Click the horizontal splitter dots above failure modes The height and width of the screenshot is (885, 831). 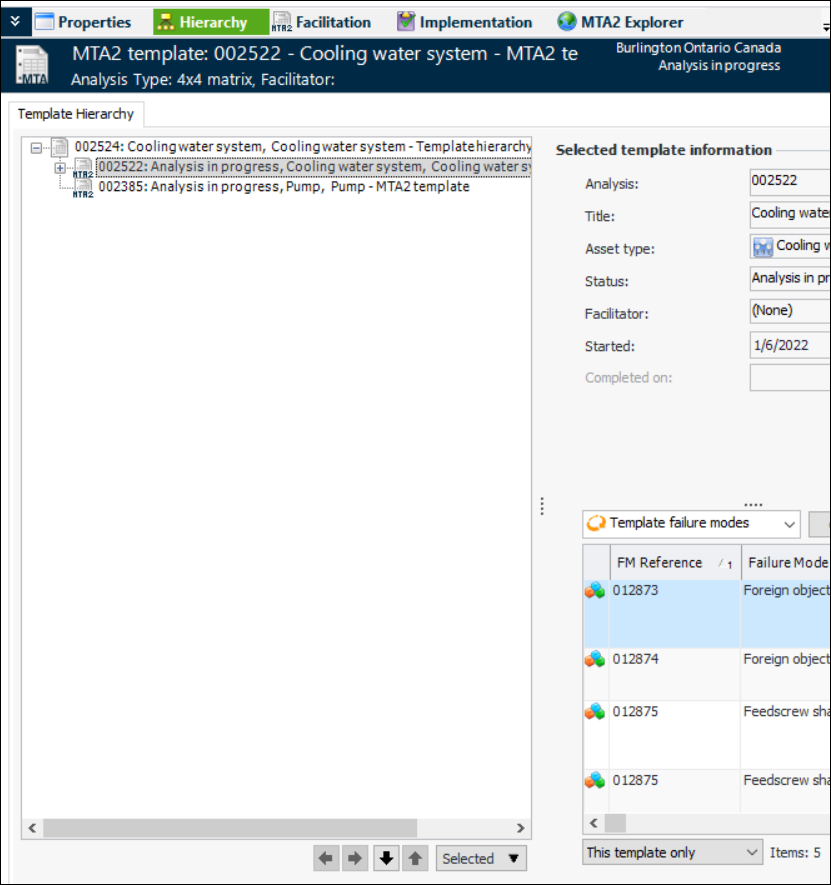pos(753,505)
